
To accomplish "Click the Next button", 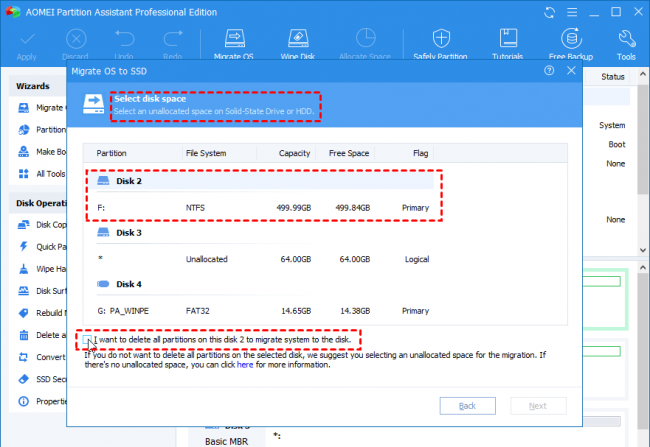I will [538, 406].
